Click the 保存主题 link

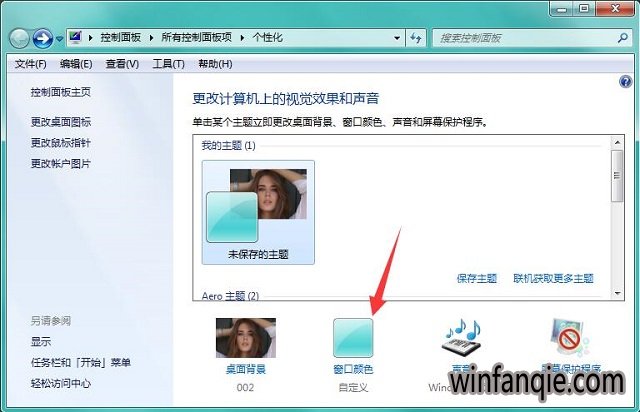477,278
